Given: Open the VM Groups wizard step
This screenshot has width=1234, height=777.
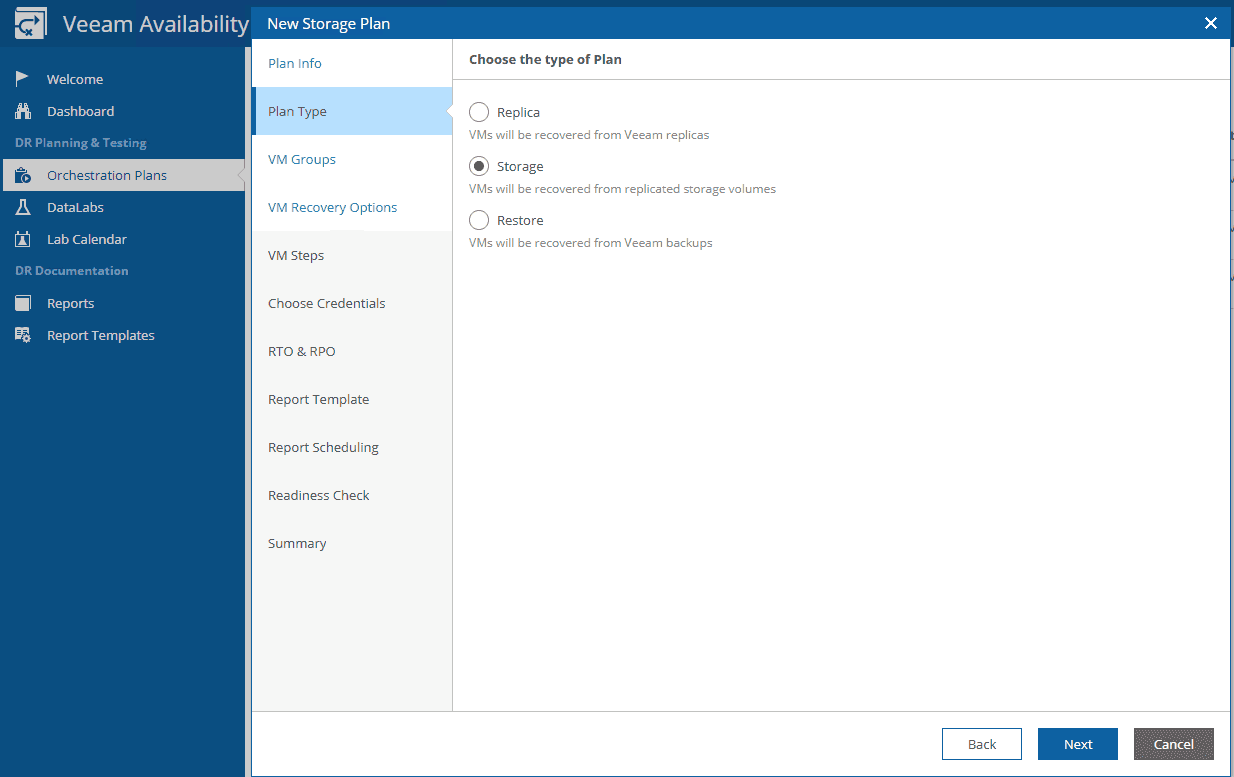Looking at the screenshot, I should [352, 159].
